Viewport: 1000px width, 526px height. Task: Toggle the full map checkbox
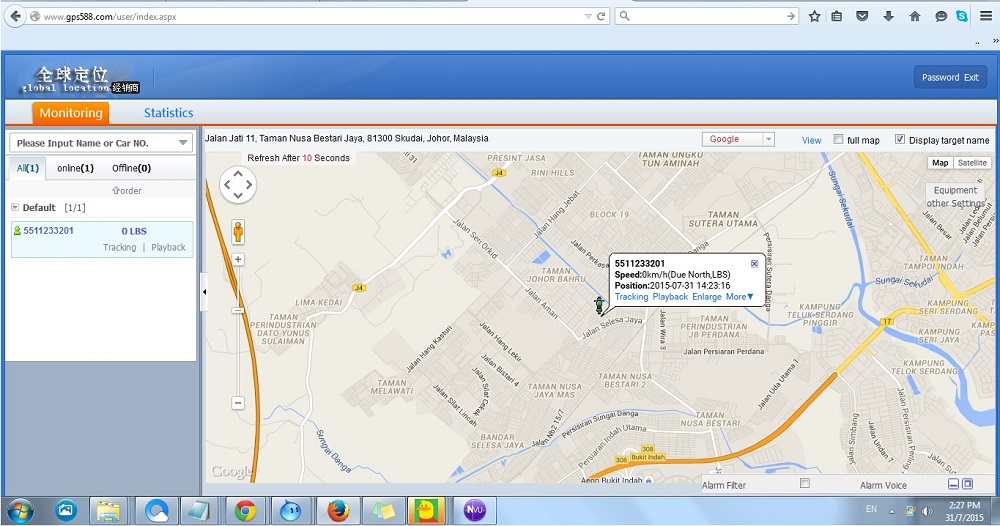[x=838, y=139]
